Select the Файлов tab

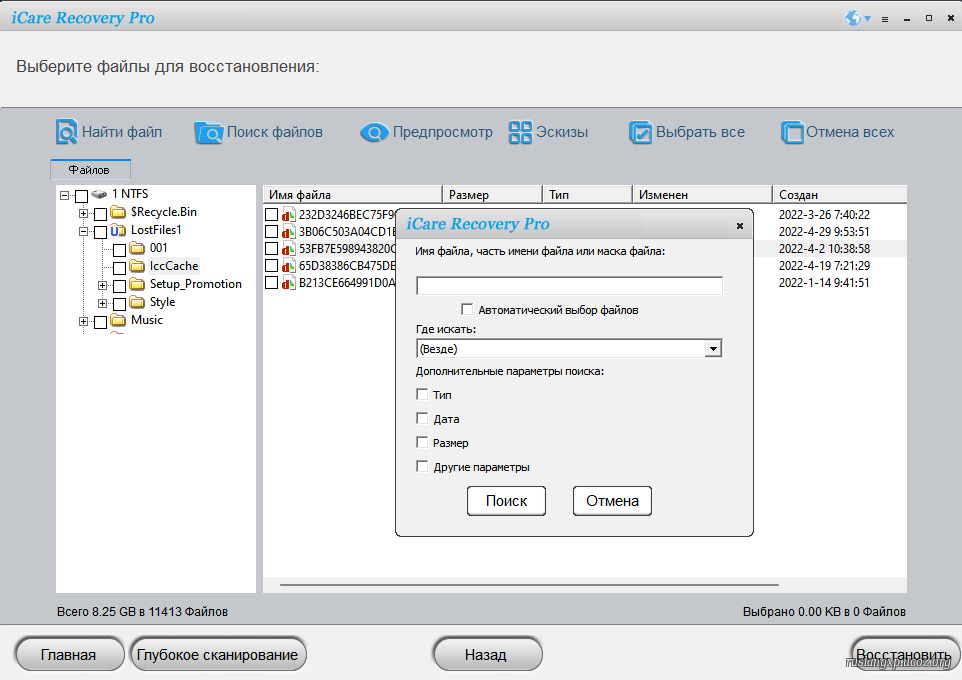pyautogui.click(x=89, y=170)
